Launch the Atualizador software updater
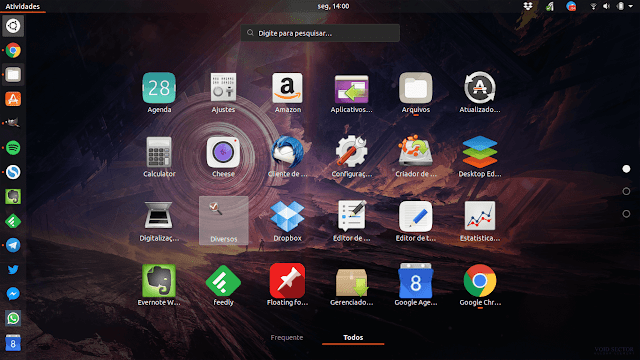Viewport: 640px width, 360px height. click(x=480, y=87)
